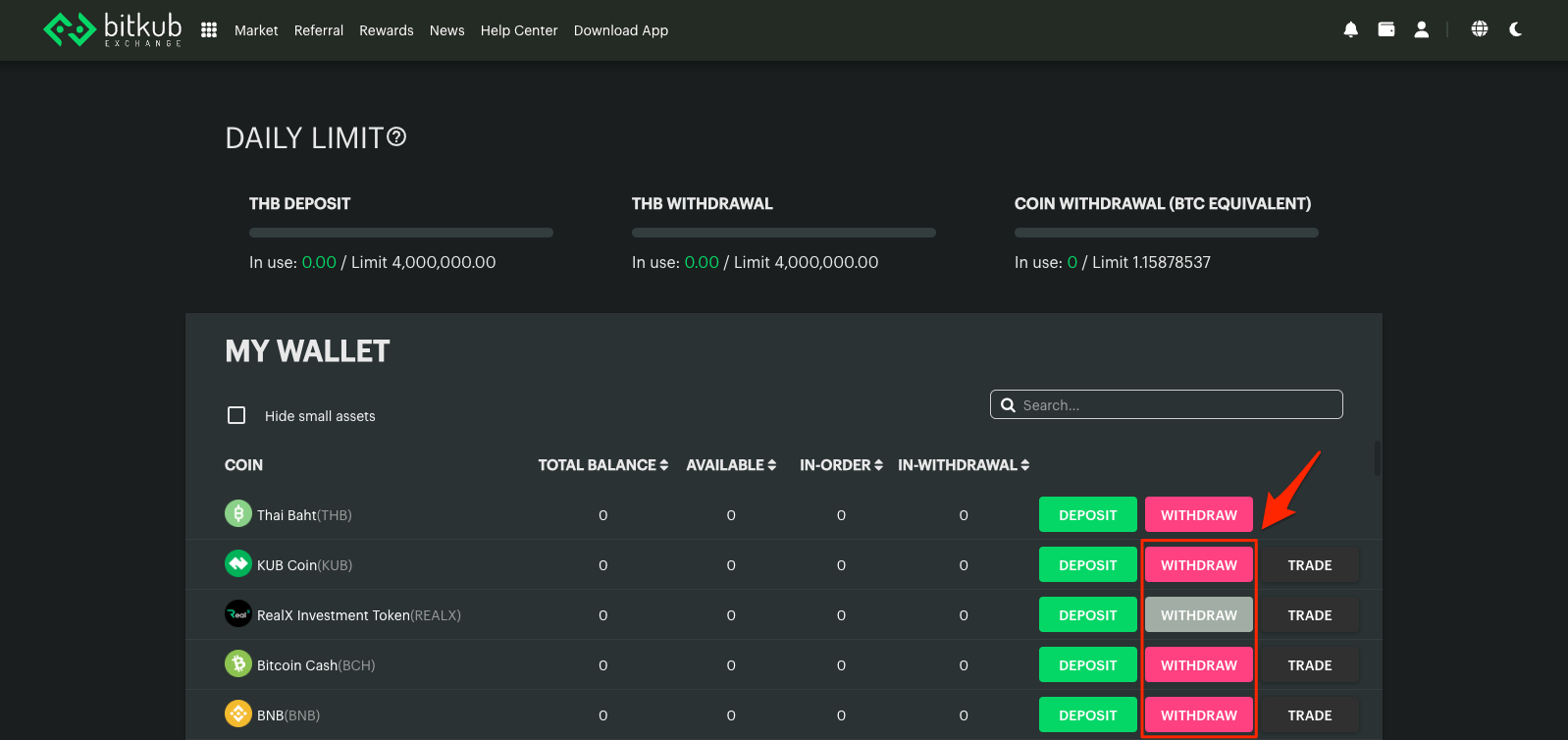
Task: Click the KUB Coin(KUB) name
Action: (304, 565)
